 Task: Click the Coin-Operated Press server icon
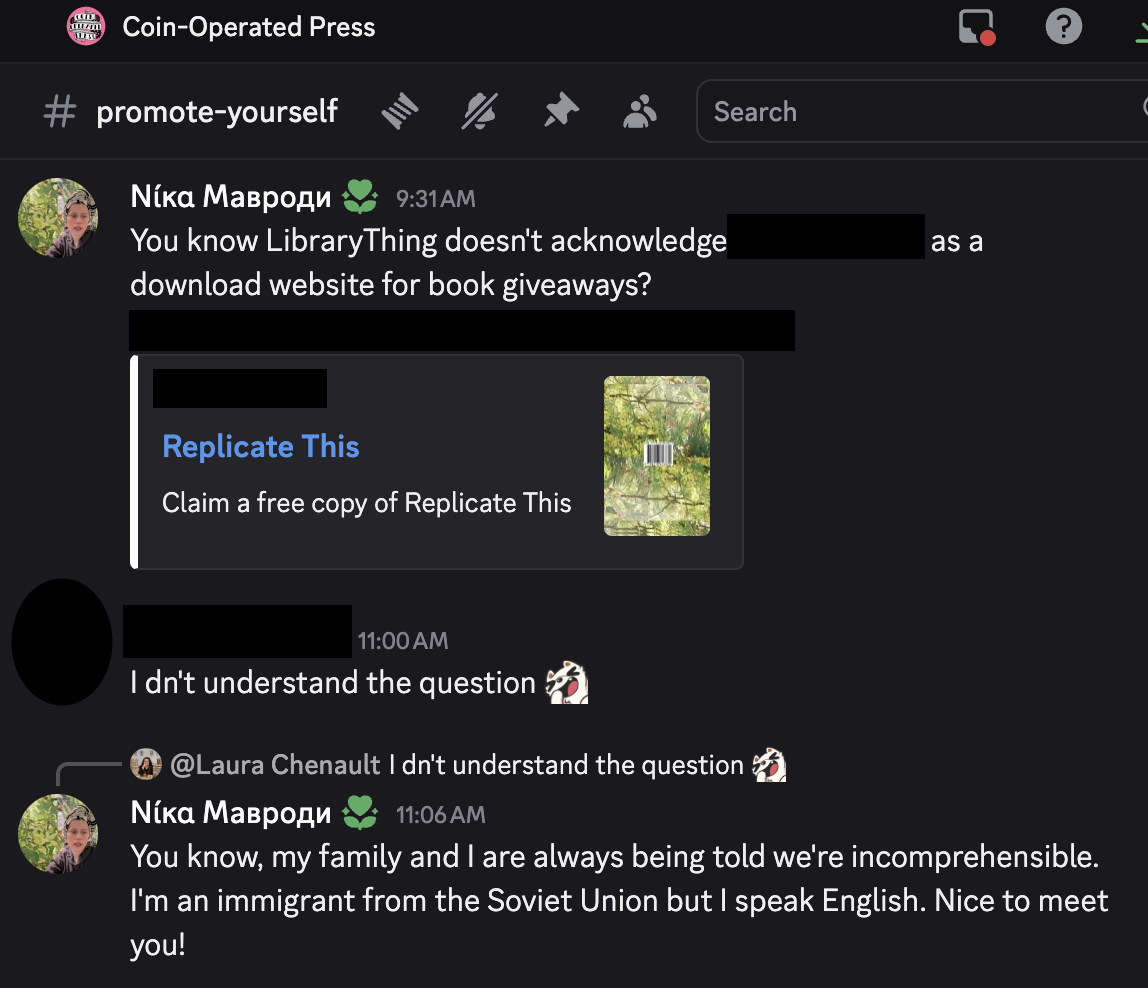pos(86,27)
